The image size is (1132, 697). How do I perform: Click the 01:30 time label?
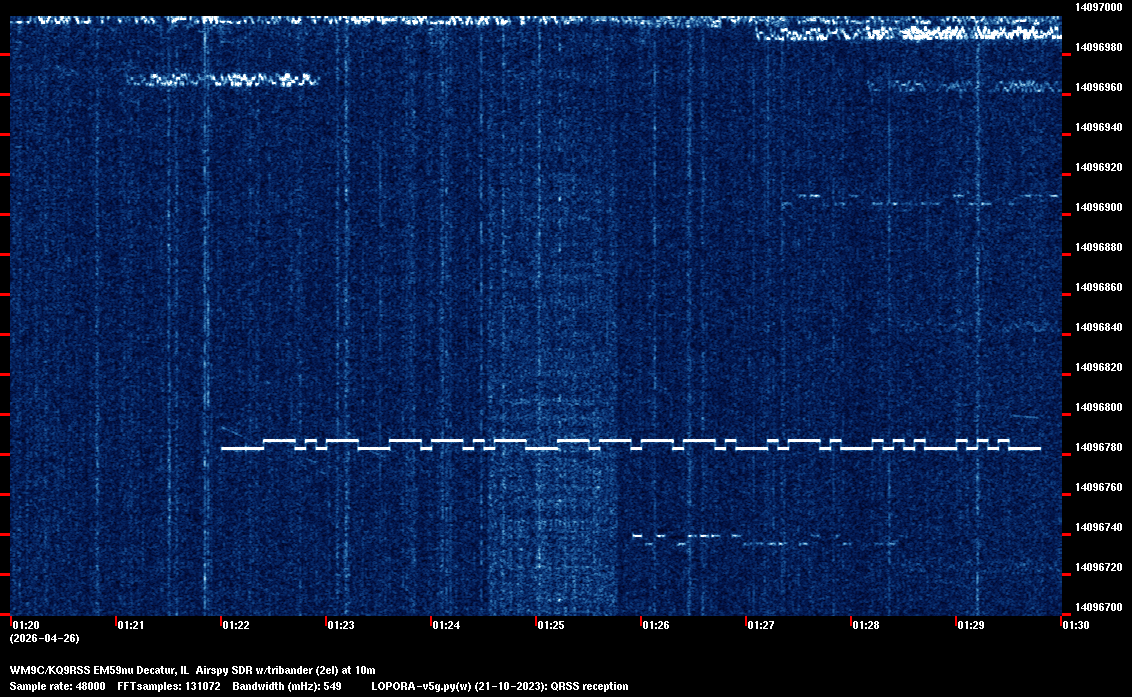point(1075,626)
